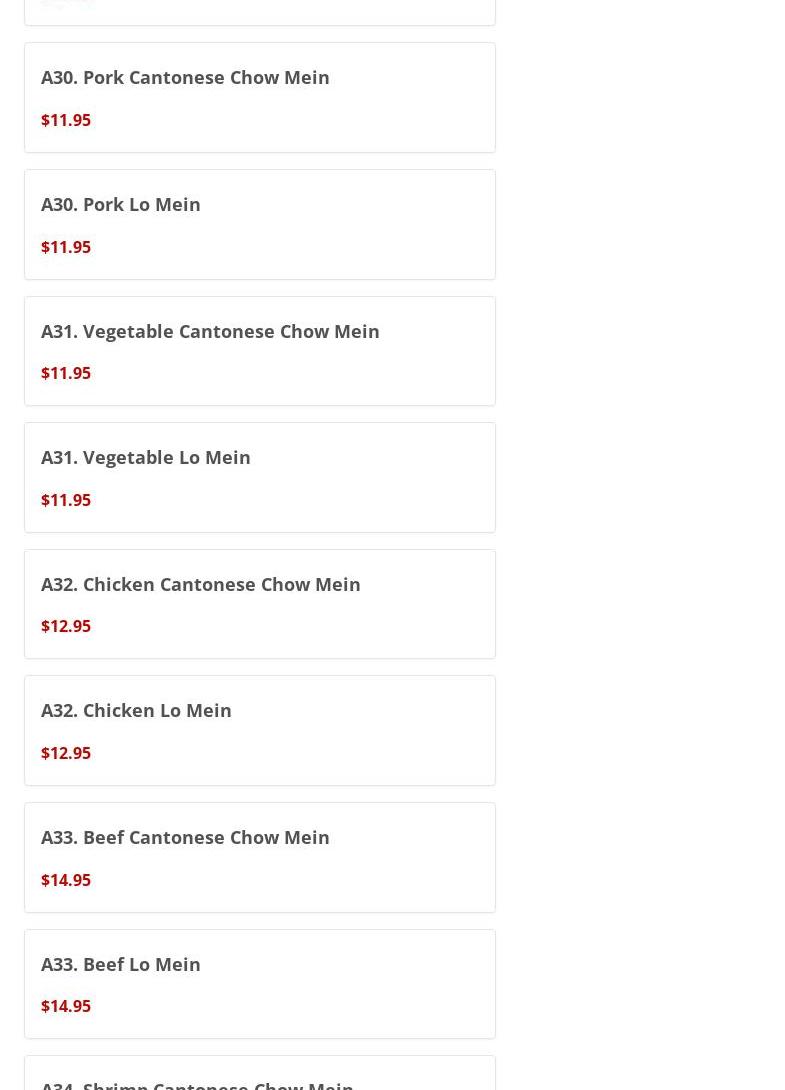The width and height of the screenshot is (785, 1090).
Task: Click A34. Shrimp Cantonese Chow Mein heading
Action: [x=197, y=1083]
